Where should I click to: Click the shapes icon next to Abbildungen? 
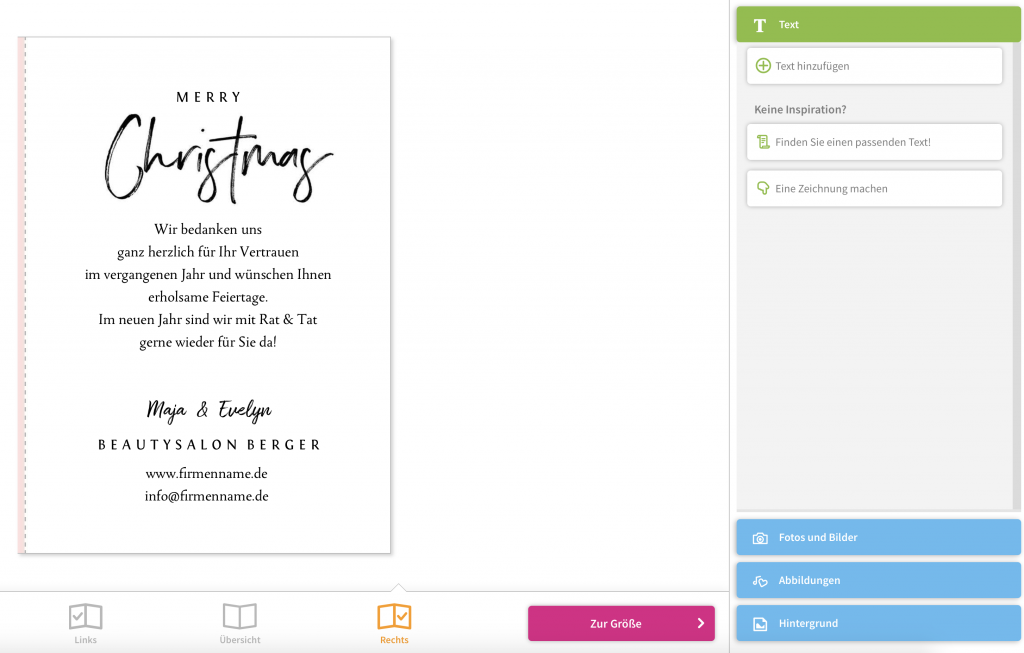click(x=760, y=581)
